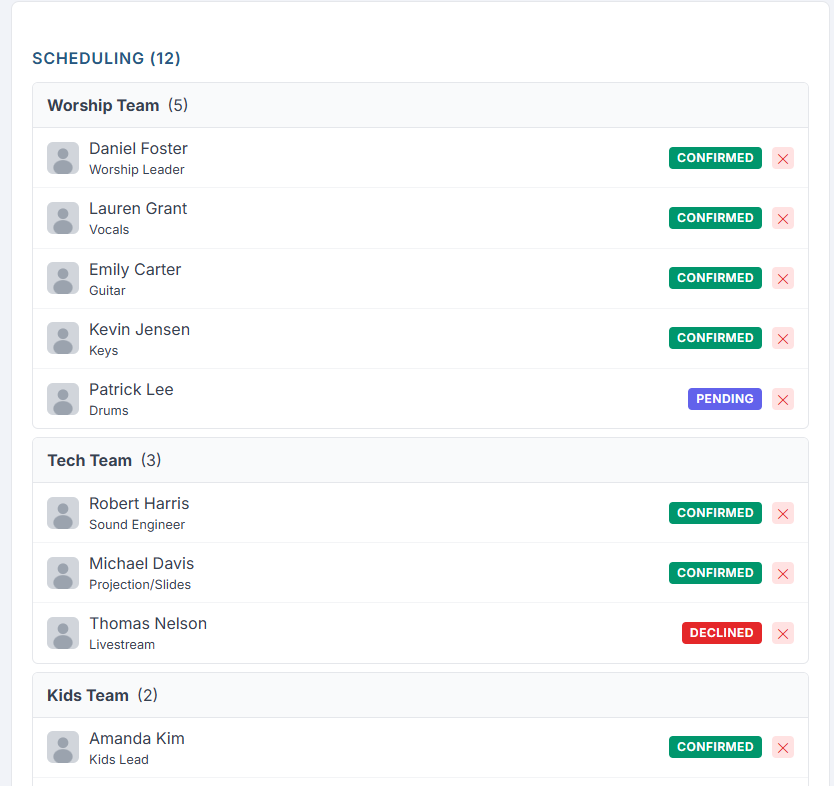Click Michael Davis's CONFIRMED green badge

pyautogui.click(x=715, y=573)
